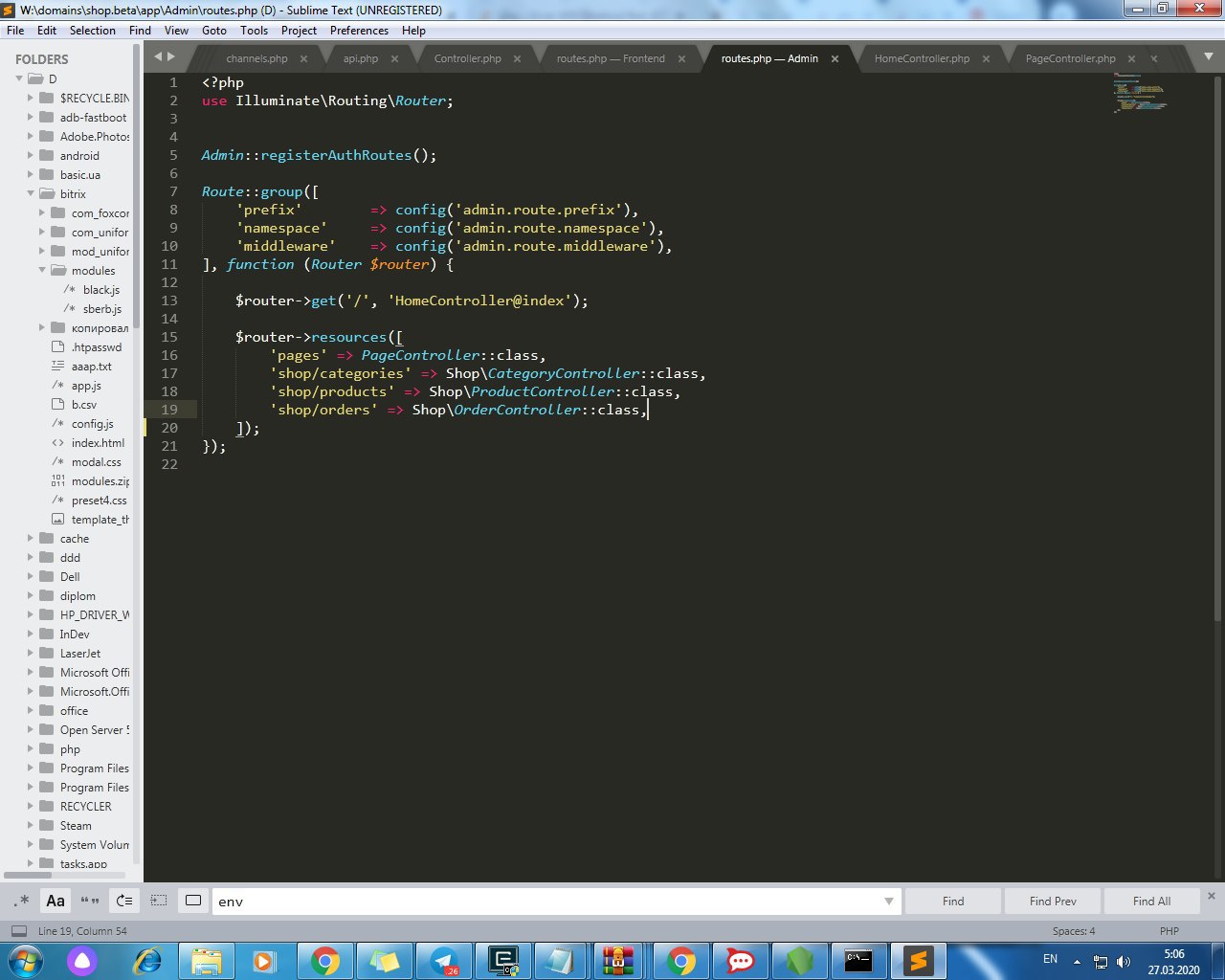This screenshot has height=980, width=1225.
Task: Click line 19 in the gutter
Action: coord(169,410)
